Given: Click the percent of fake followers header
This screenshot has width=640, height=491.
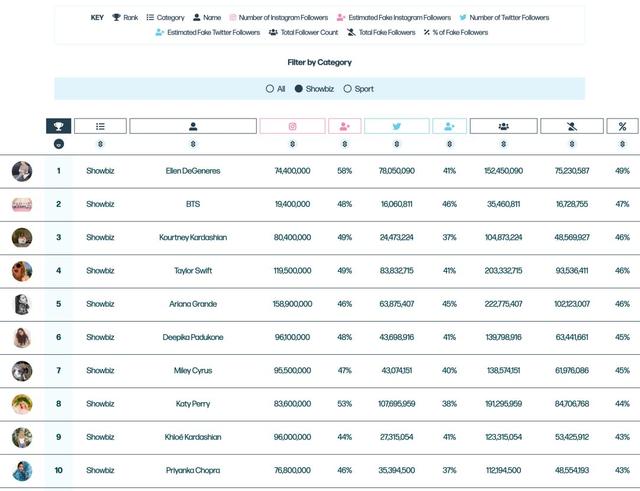Looking at the screenshot, I should [622, 126].
